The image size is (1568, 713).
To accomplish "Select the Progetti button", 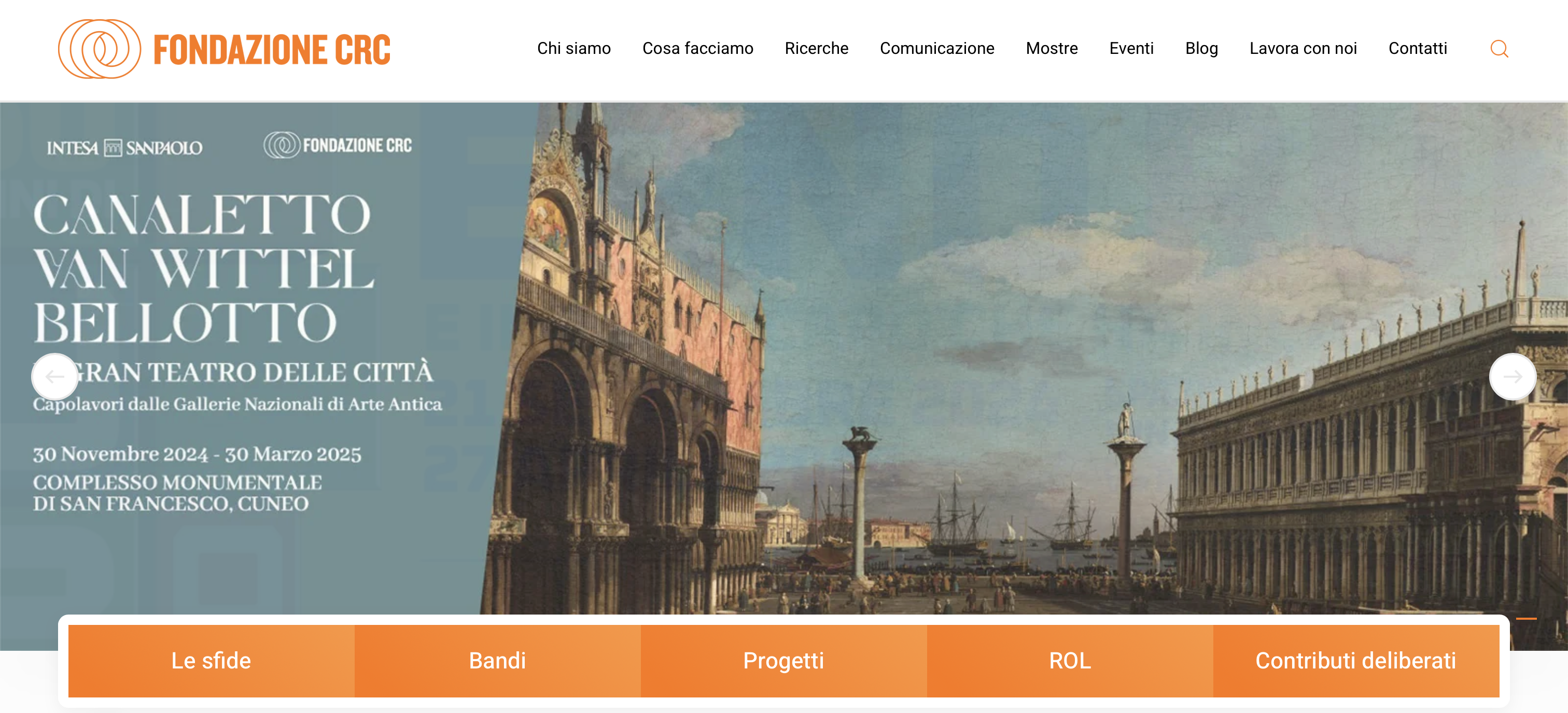I will (x=783, y=661).
